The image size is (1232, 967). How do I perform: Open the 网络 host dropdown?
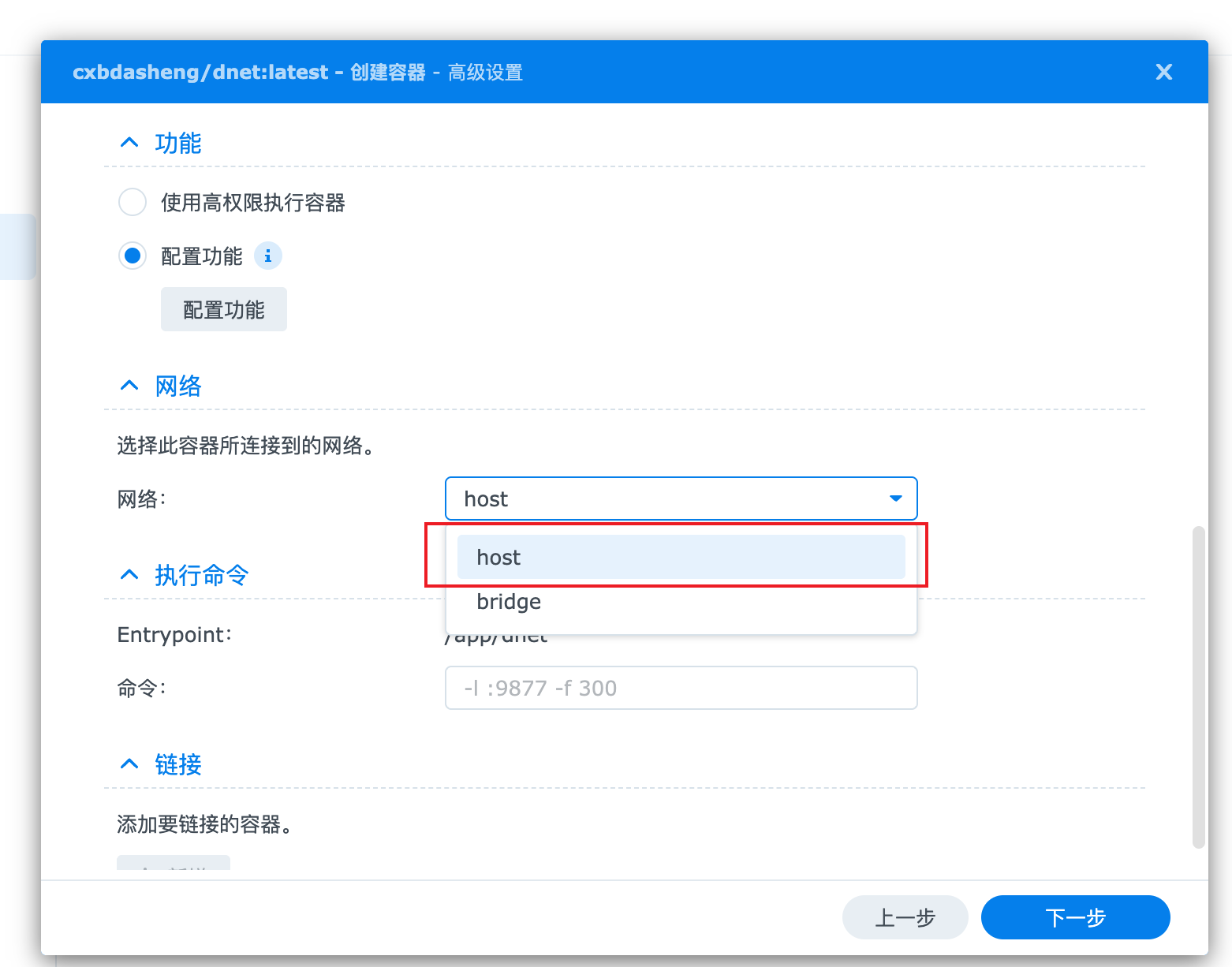coord(681,498)
